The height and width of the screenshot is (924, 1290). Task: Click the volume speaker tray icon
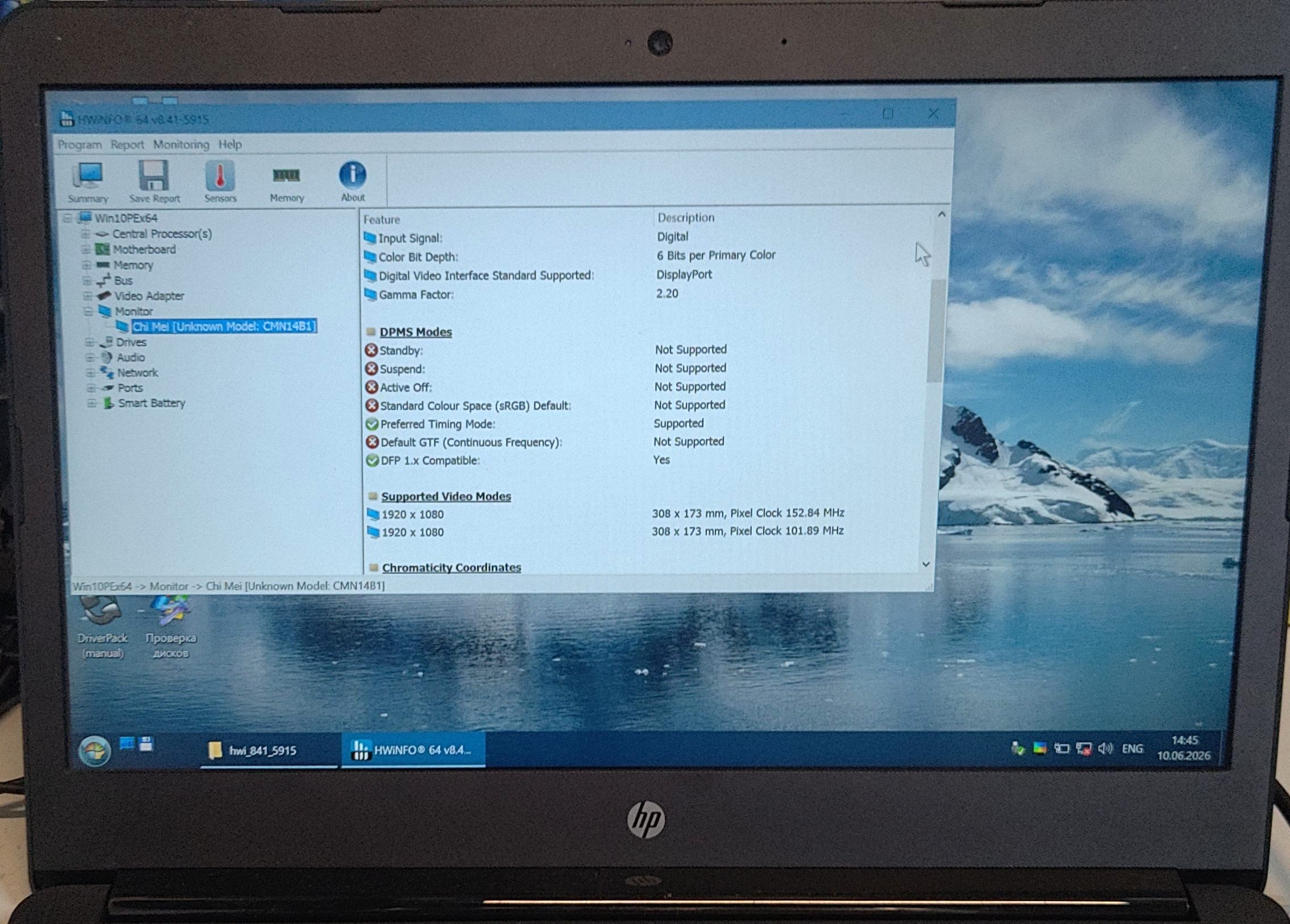1105,748
